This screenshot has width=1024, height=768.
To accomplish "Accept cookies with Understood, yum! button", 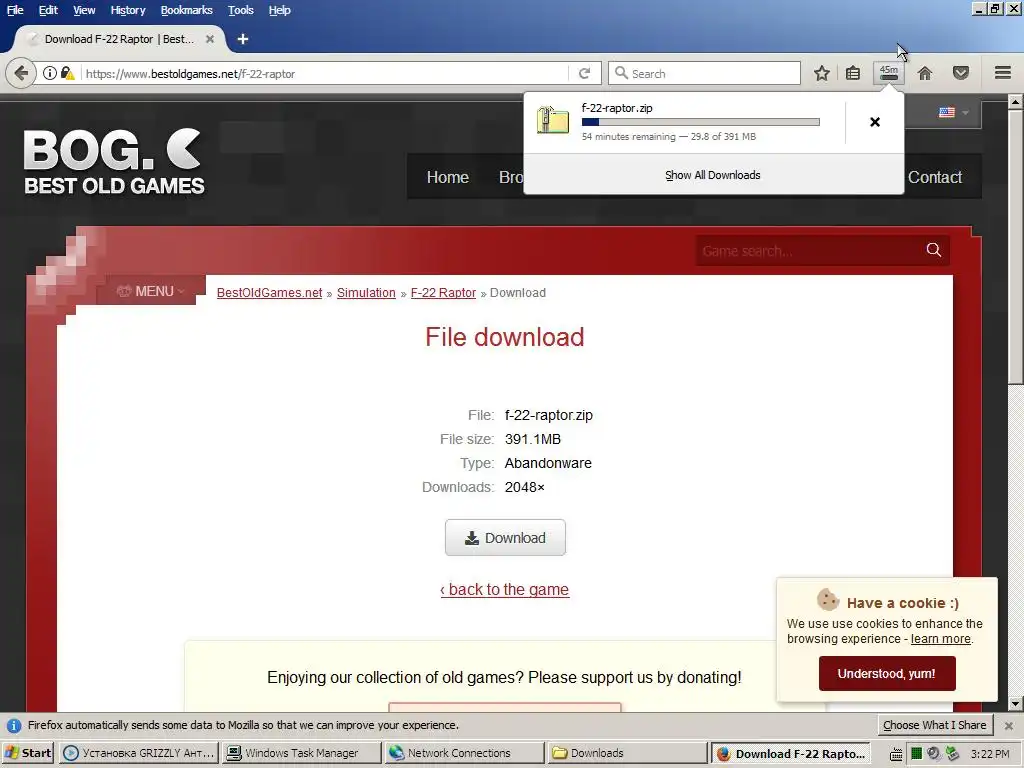I will [887, 673].
